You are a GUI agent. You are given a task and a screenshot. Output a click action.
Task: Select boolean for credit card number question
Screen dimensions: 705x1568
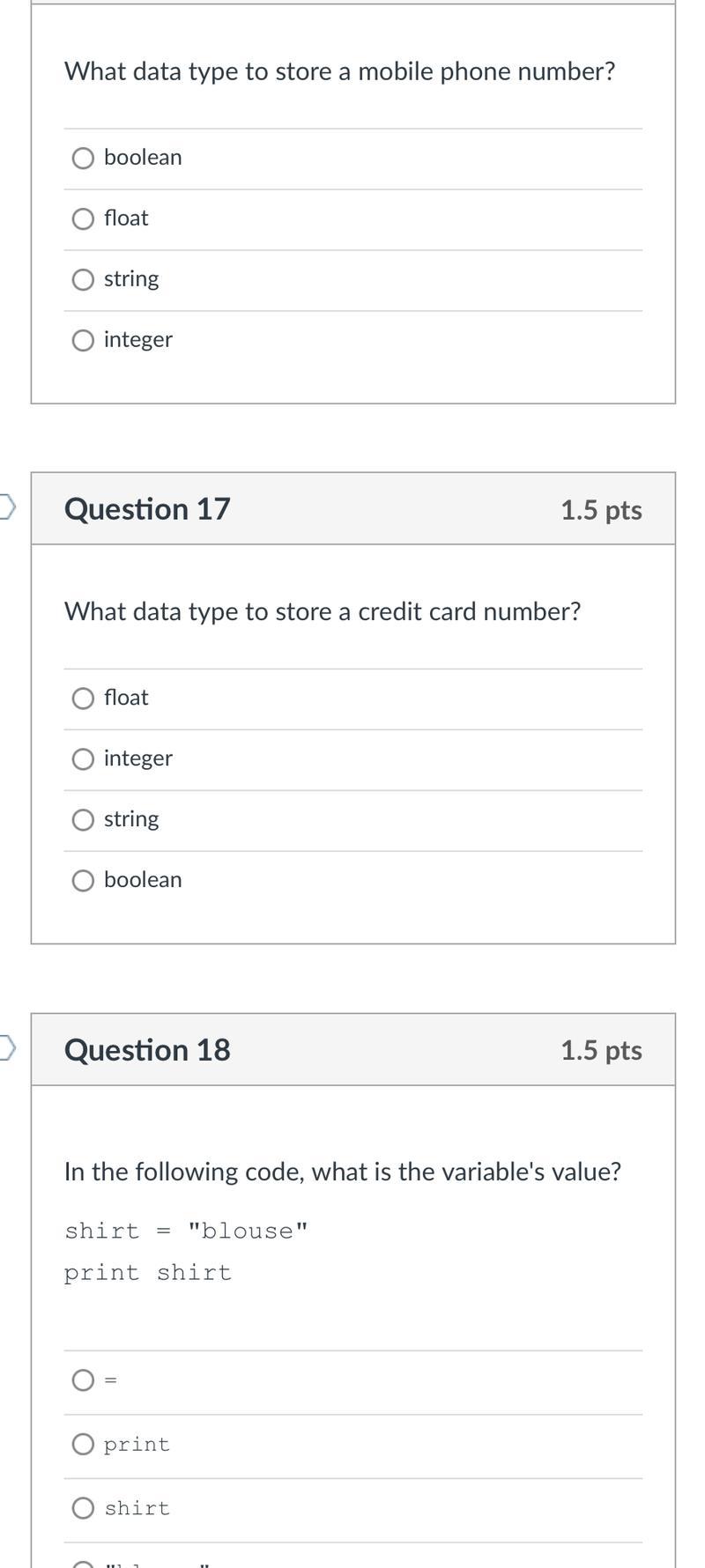[x=83, y=881]
